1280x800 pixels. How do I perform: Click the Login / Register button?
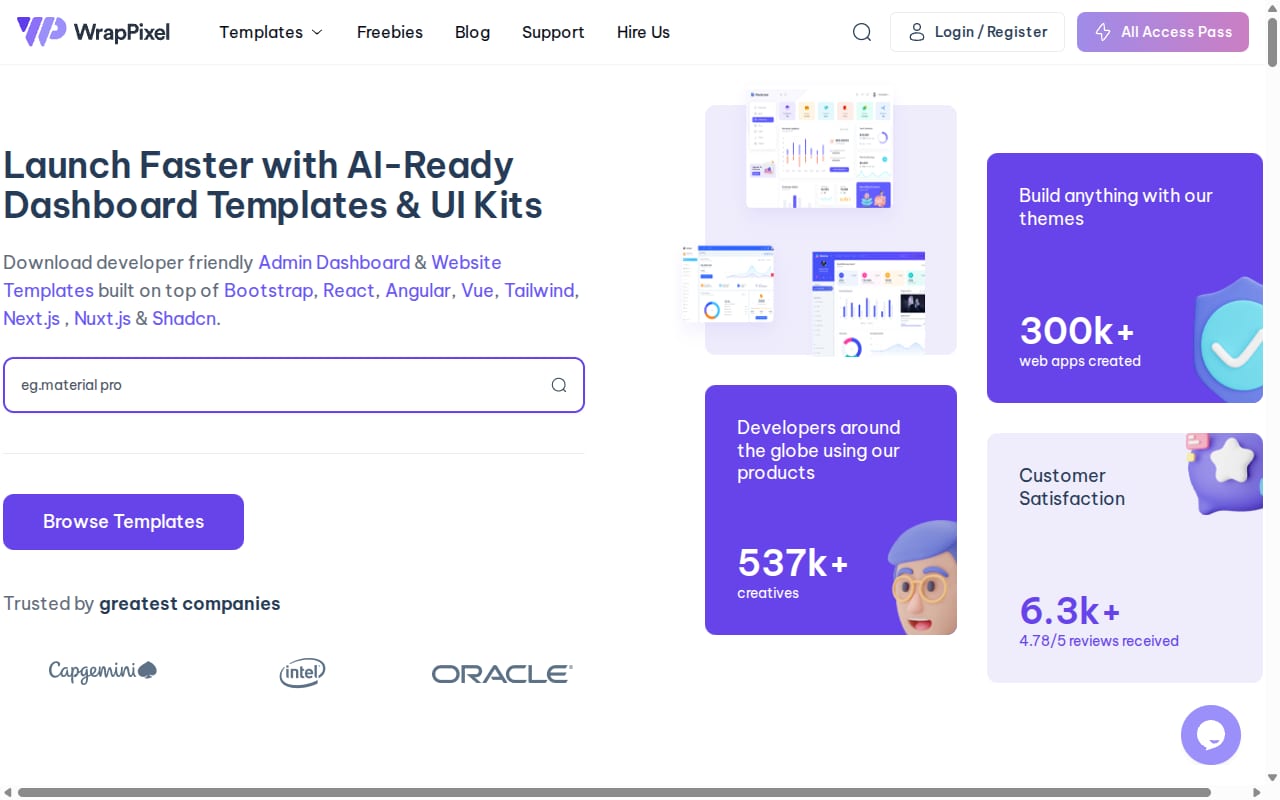coord(977,32)
